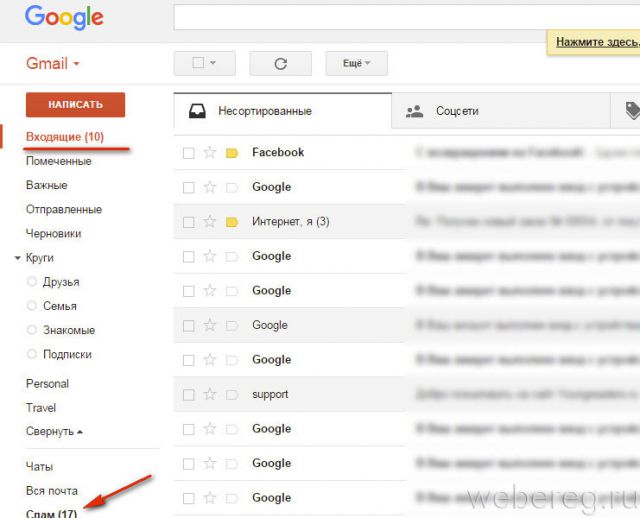Open the Чаты folder
640x518 pixels.
click(40, 467)
